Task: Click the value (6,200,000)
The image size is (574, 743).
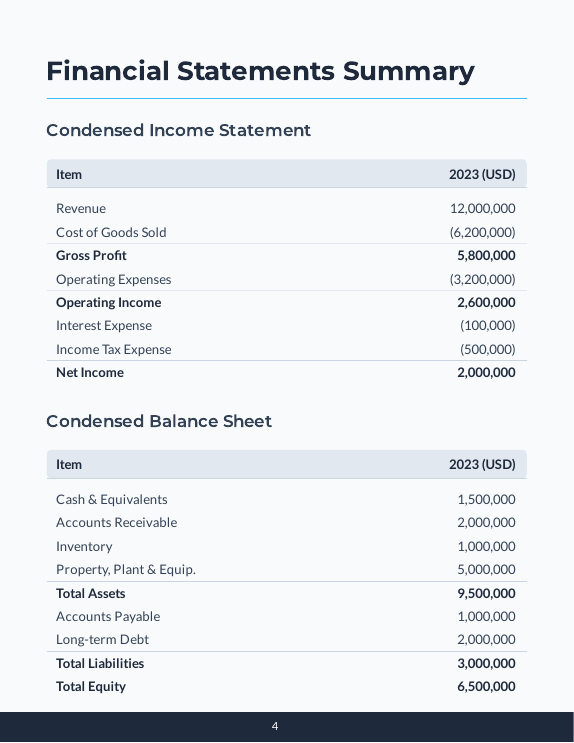Action: [483, 232]
